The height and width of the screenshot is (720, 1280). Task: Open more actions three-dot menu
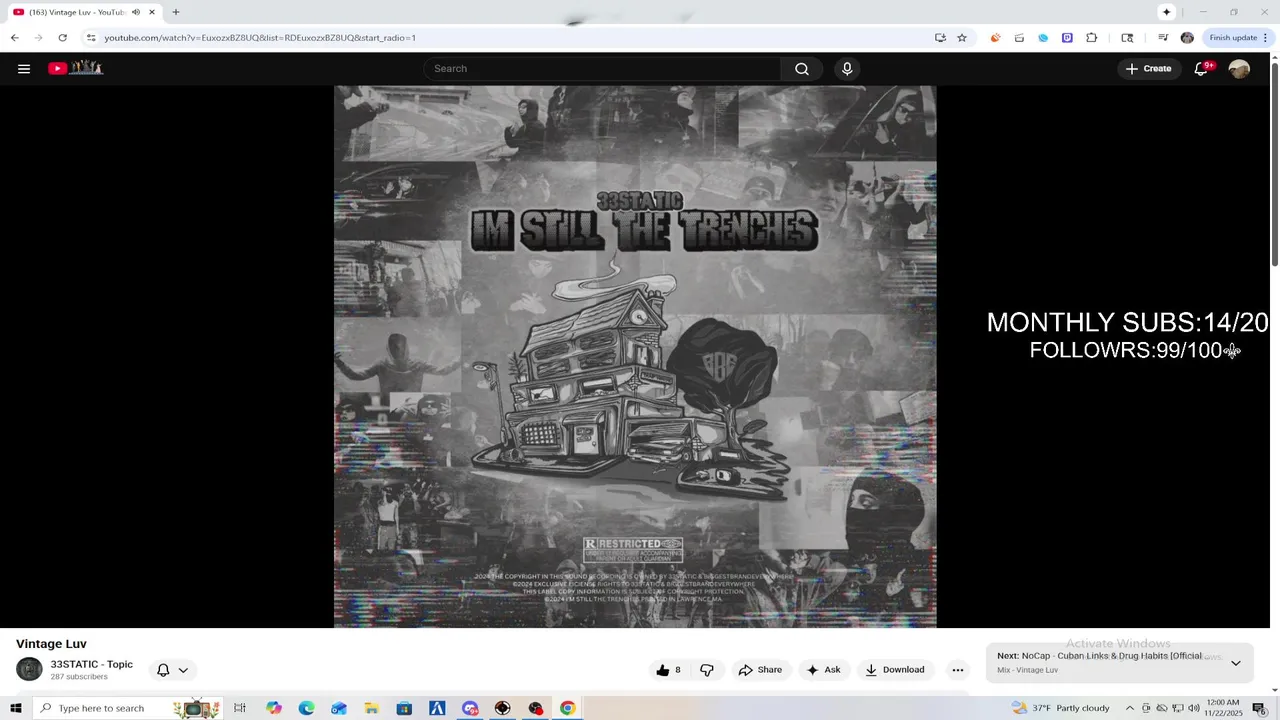coord(957,670)
